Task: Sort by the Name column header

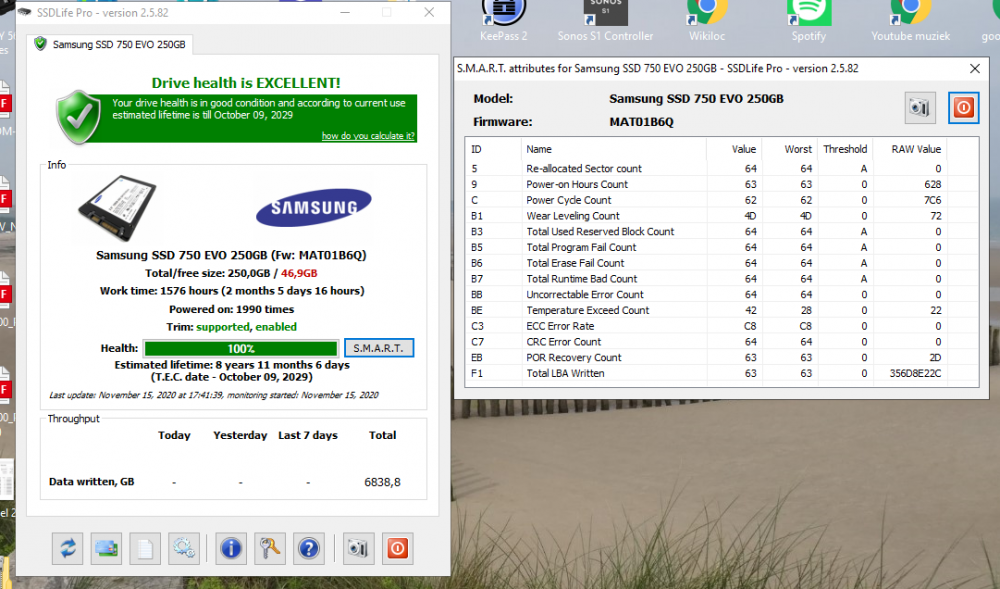Action: 614,149
